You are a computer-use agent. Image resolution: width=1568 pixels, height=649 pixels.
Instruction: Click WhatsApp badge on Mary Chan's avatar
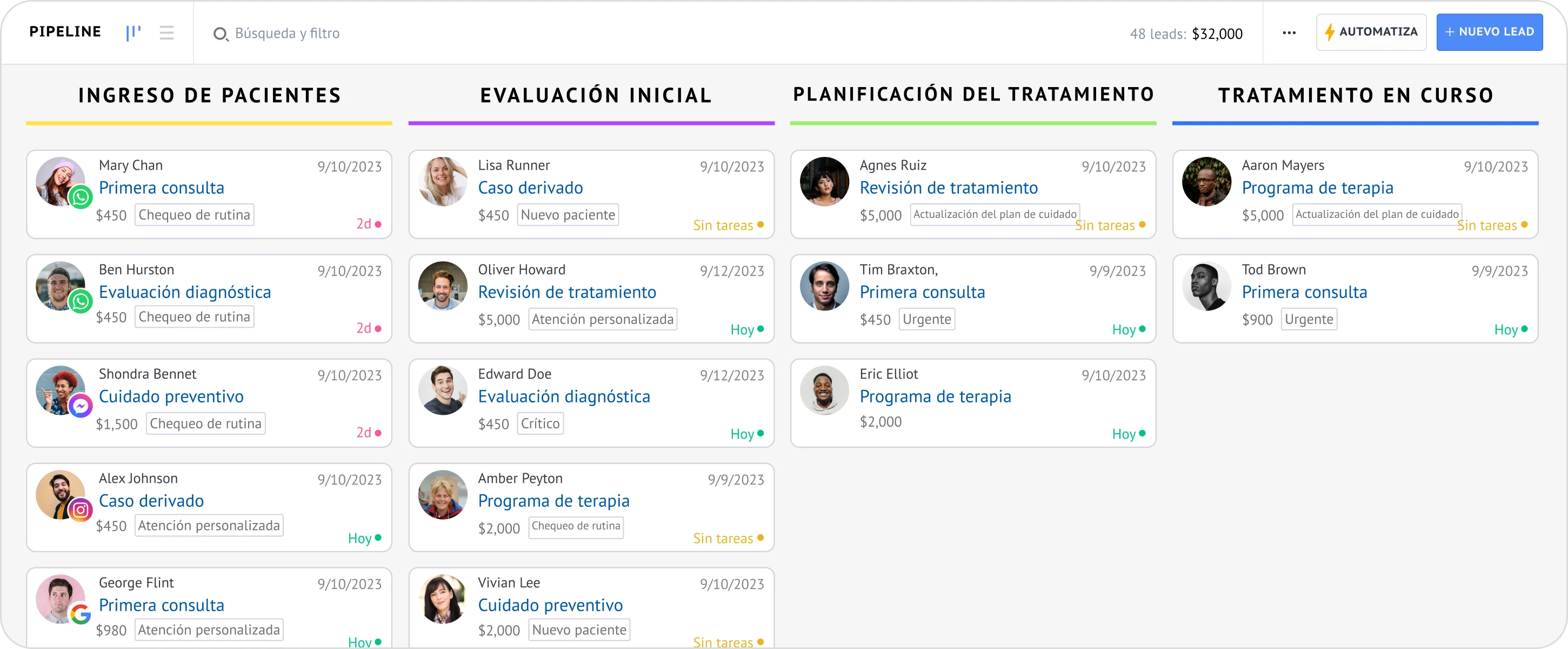pyautogui.click(x=81, y=197)
